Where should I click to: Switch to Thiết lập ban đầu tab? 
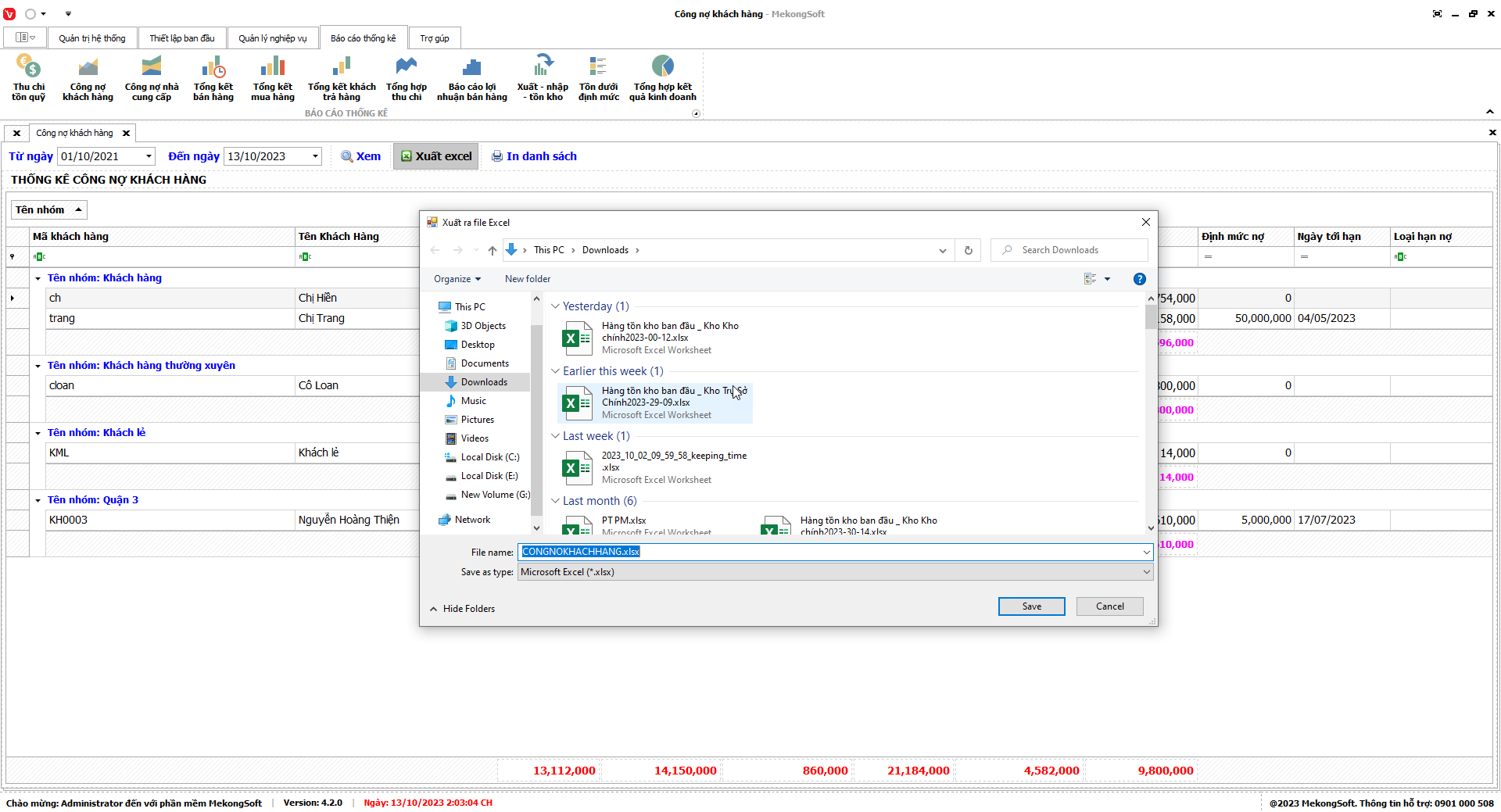click(182, 38)
